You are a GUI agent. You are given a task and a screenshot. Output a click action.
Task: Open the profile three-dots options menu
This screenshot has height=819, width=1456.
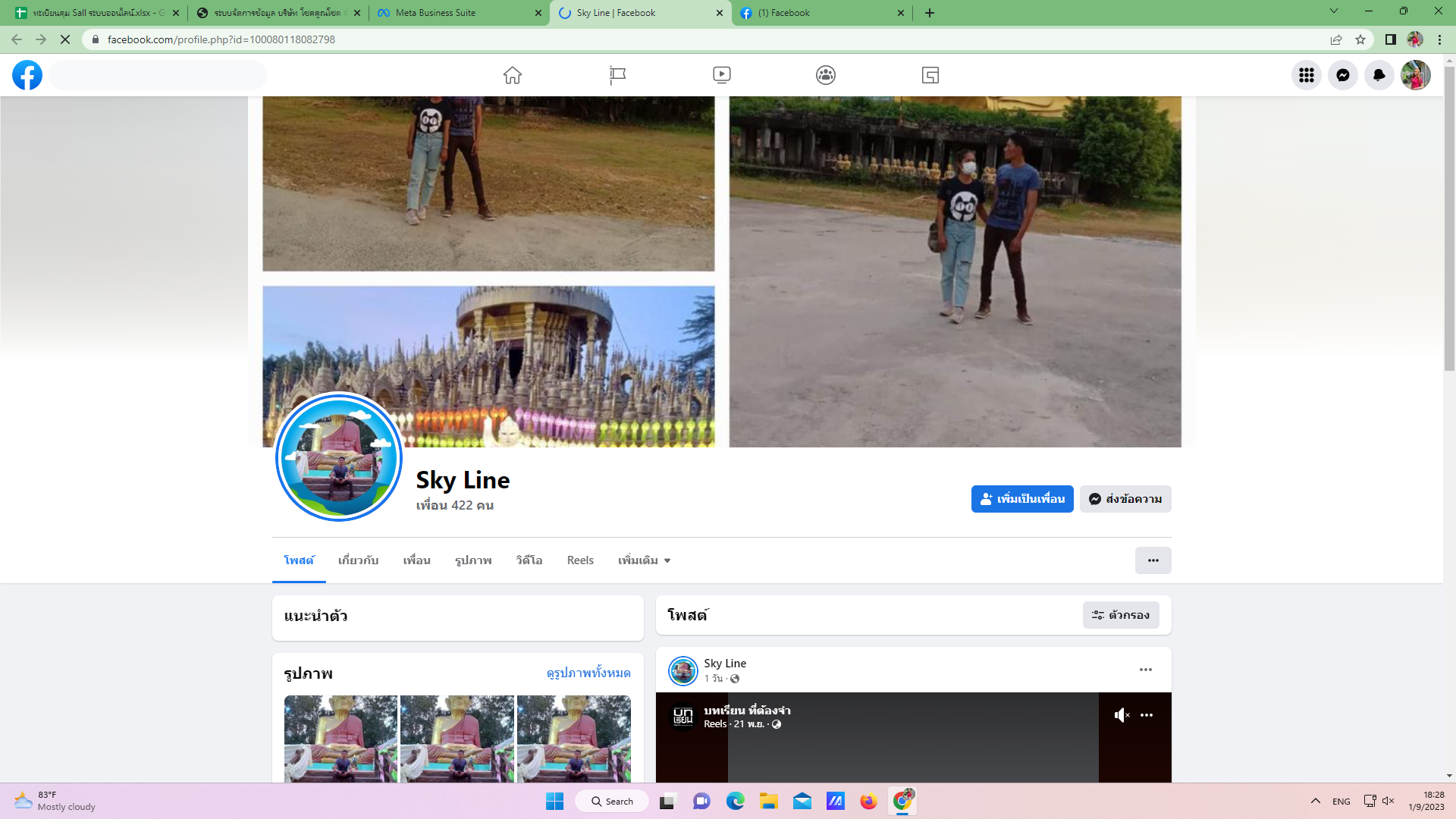[1153, 560]
